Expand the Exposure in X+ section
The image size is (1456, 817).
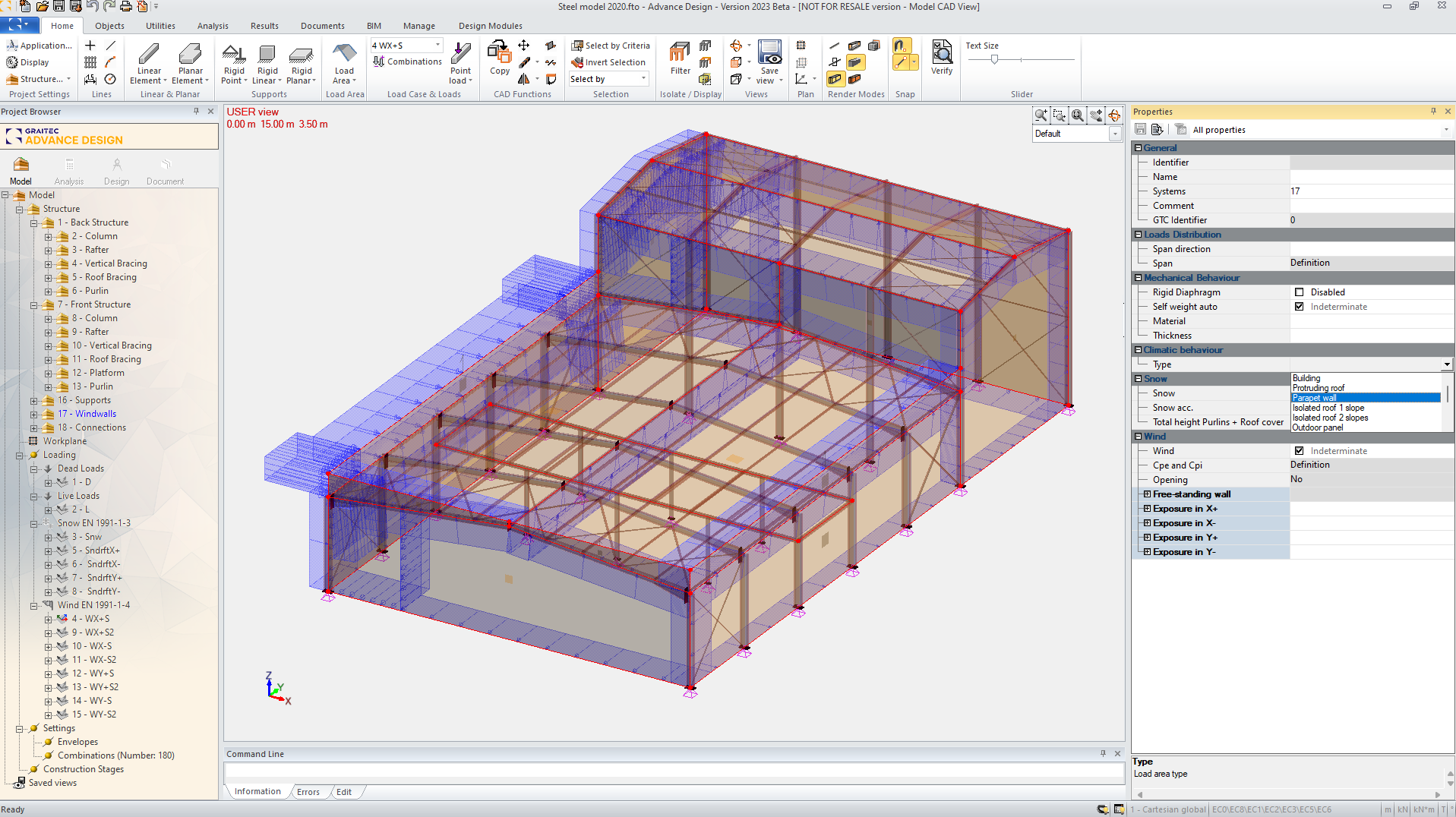[x=1147, y=509]
